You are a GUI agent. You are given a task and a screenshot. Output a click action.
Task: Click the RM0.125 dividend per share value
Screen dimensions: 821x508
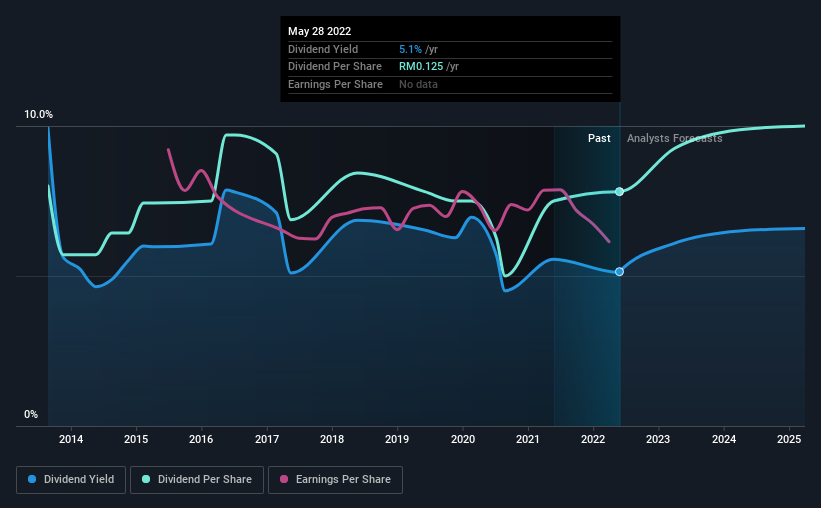point(421,67)
